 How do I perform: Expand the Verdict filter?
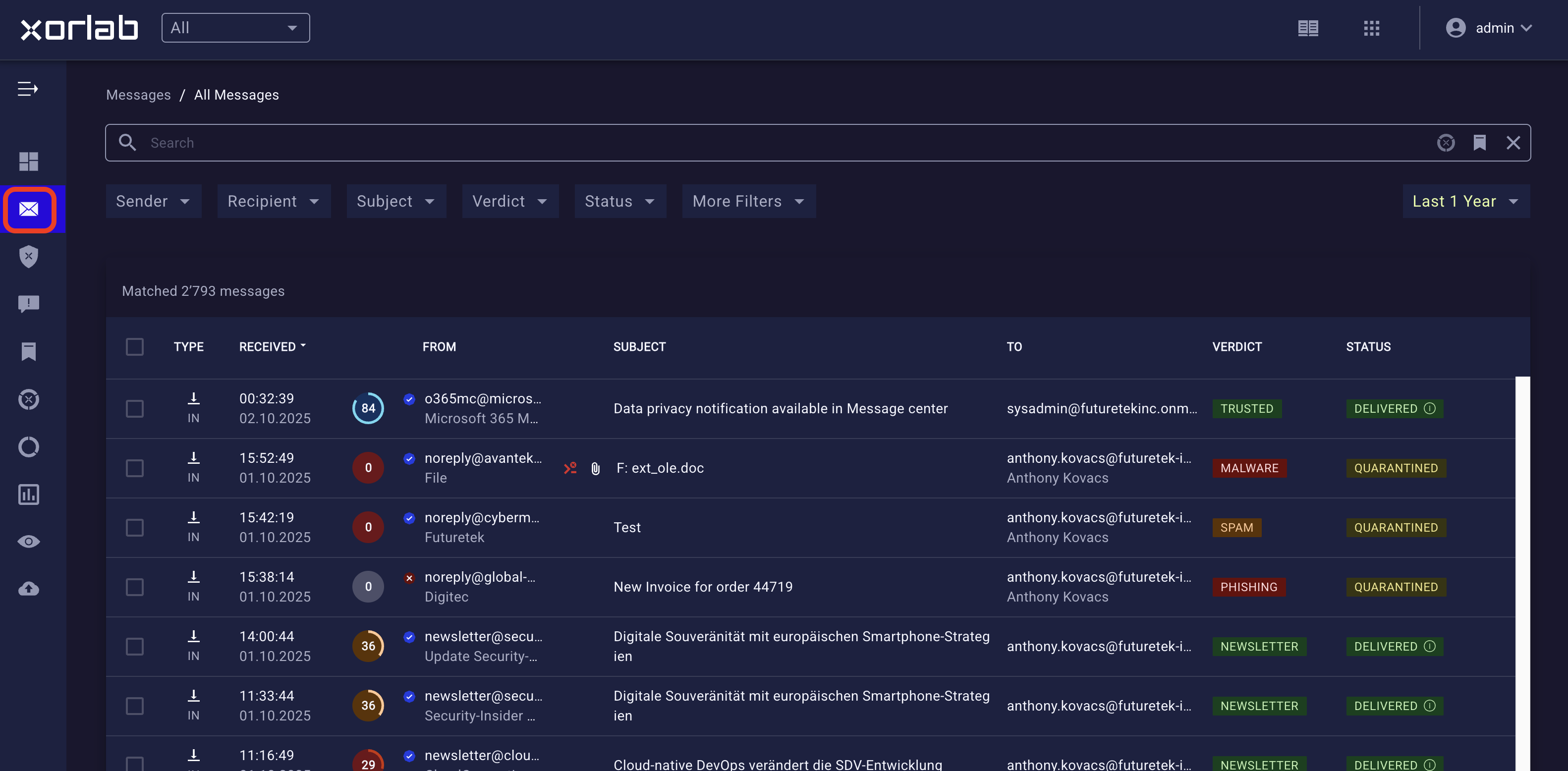(x=510, y=202)
